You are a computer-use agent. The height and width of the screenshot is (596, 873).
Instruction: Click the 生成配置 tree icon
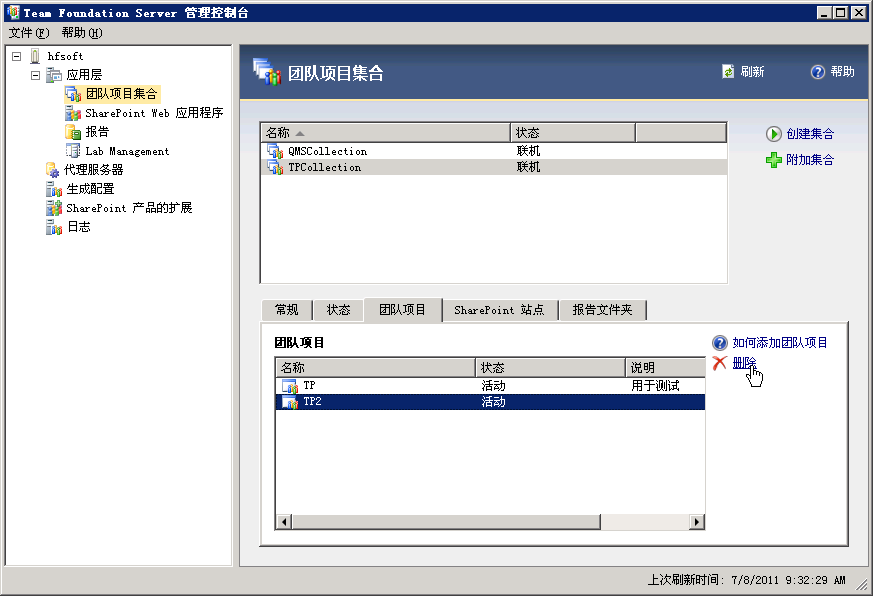point(54,189)
